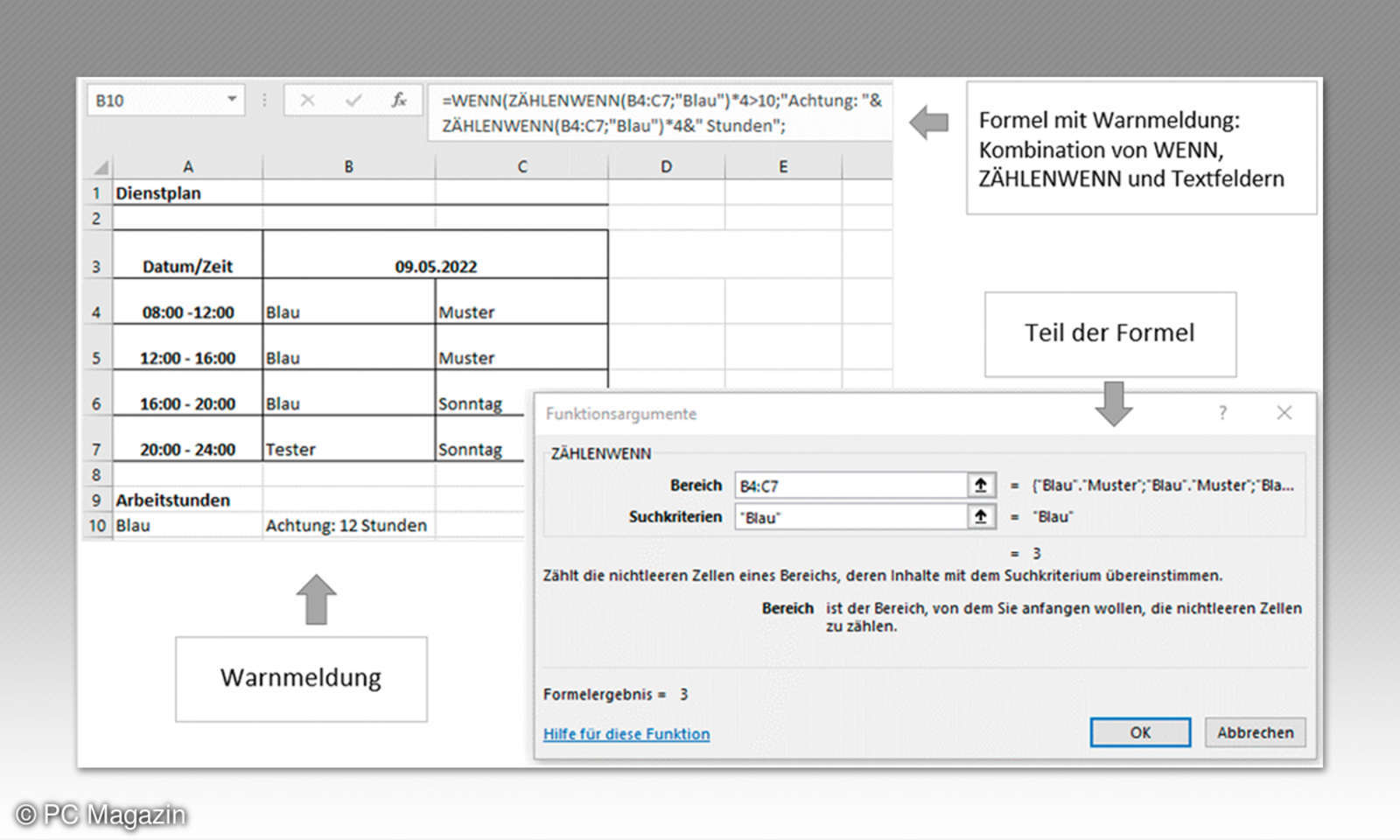This screenshot has height=840, width=1400.
Task: Select cell B10 showing Achtung: 12 Stunden
Action: click(x=347, y=525)
